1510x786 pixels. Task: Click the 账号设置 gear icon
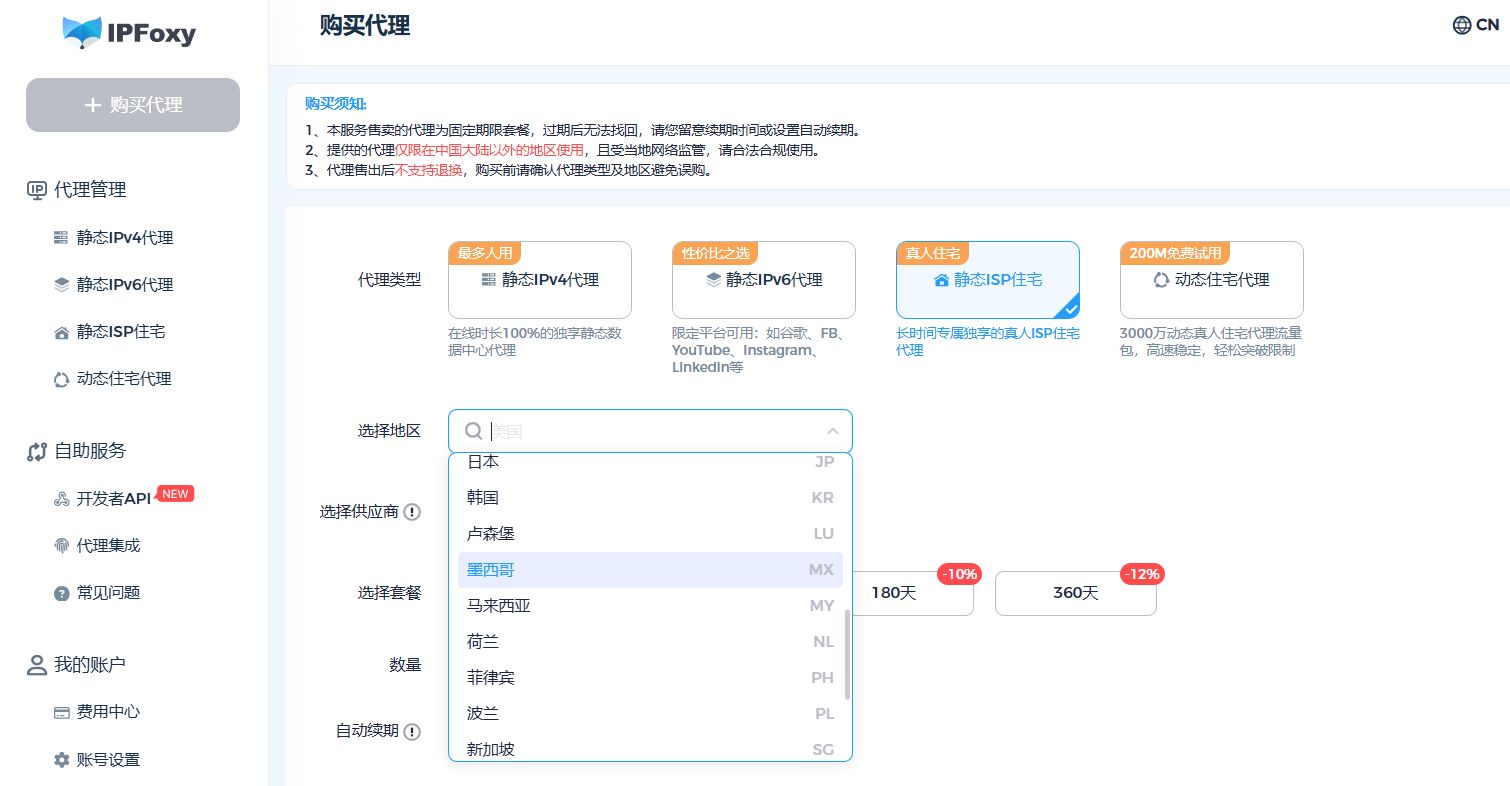pyautogui.click(x=61, y=760)
